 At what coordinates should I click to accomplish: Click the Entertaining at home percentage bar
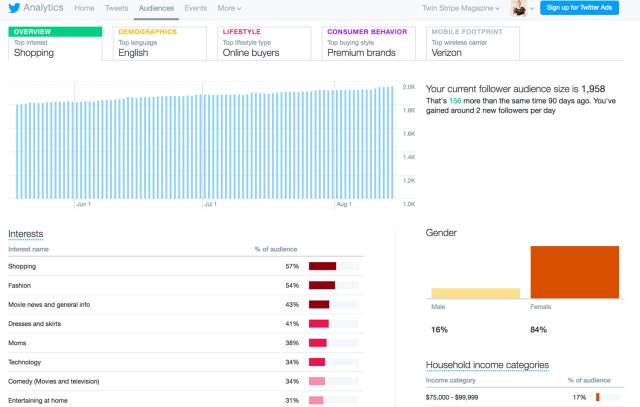click(333, 400)
